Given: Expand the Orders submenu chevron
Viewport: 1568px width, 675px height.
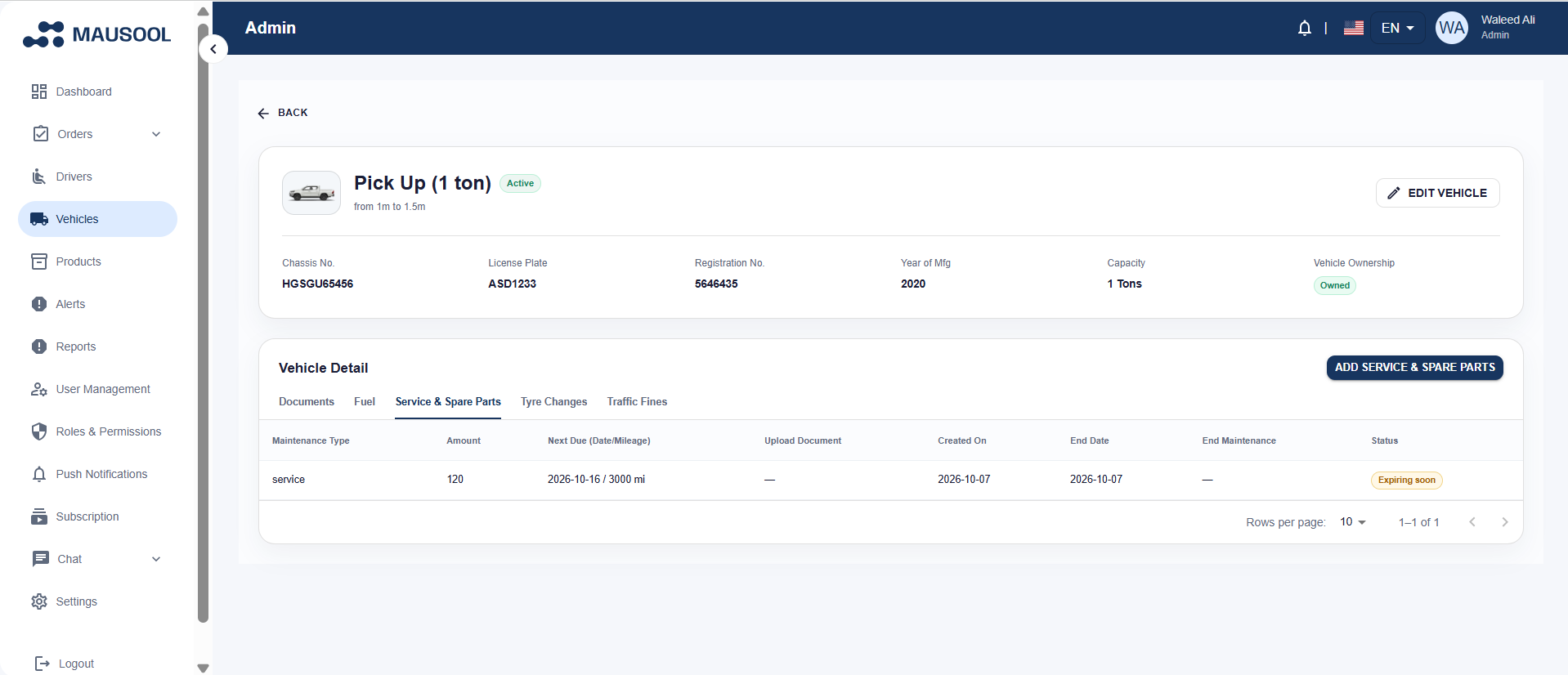Looking at the screenshot, I should pyautogui.click(x=156, y=134).
